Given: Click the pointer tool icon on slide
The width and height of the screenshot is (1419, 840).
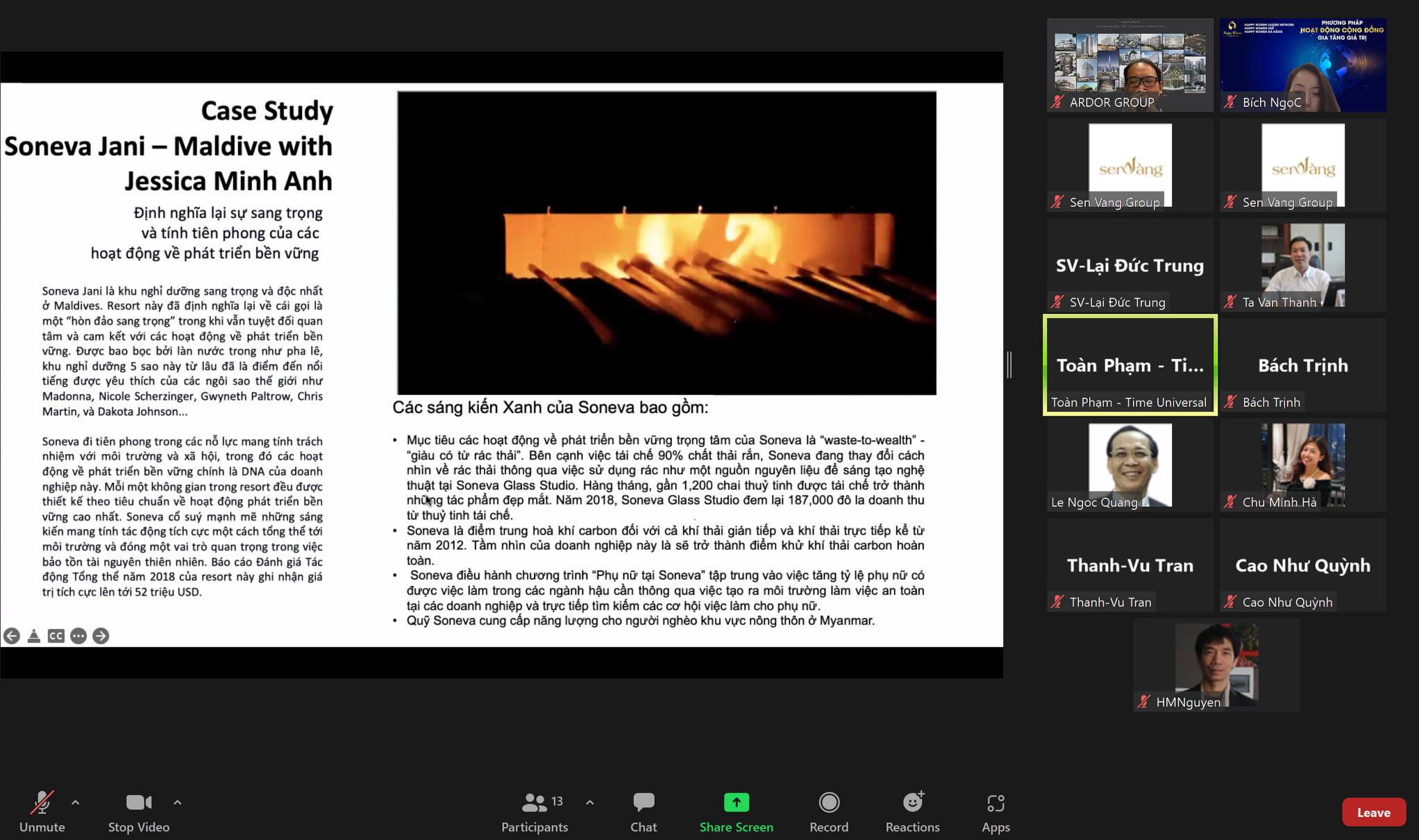Looking at the screenshot, I should point(34,636).
